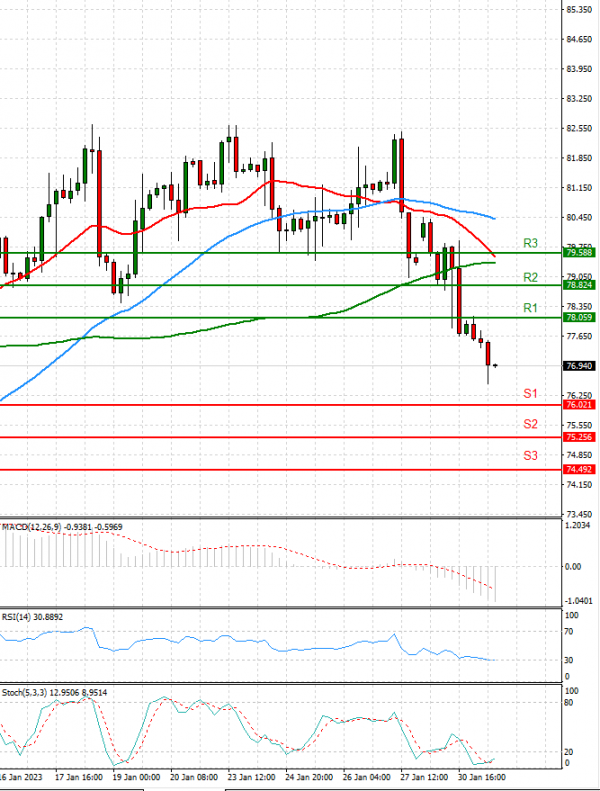Click the RSI scale level 70

click(569, 632)
